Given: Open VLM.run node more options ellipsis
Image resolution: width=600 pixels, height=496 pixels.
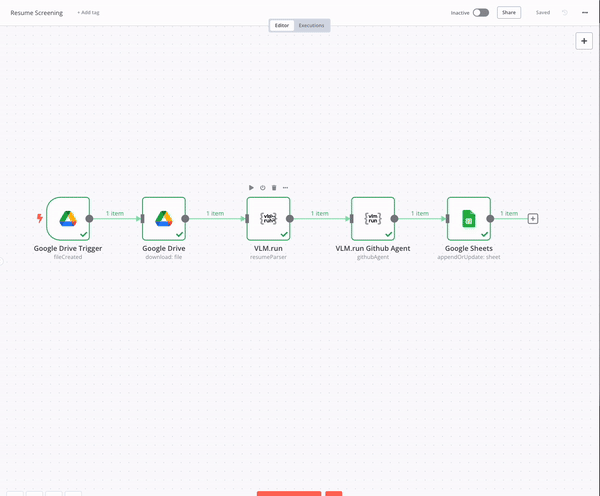Looking at the screenshot, I should (285, 188).
